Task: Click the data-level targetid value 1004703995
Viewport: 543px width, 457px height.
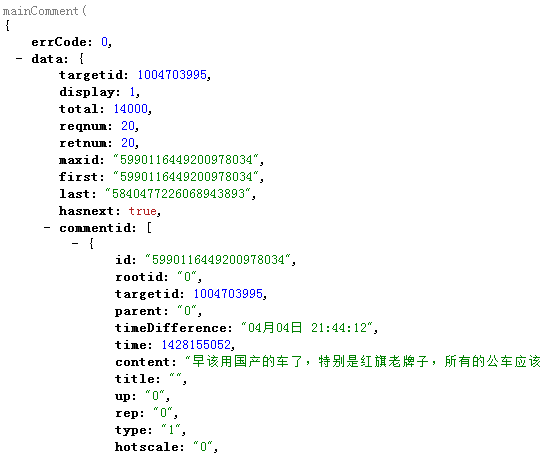Action: (x=172, y=75)
